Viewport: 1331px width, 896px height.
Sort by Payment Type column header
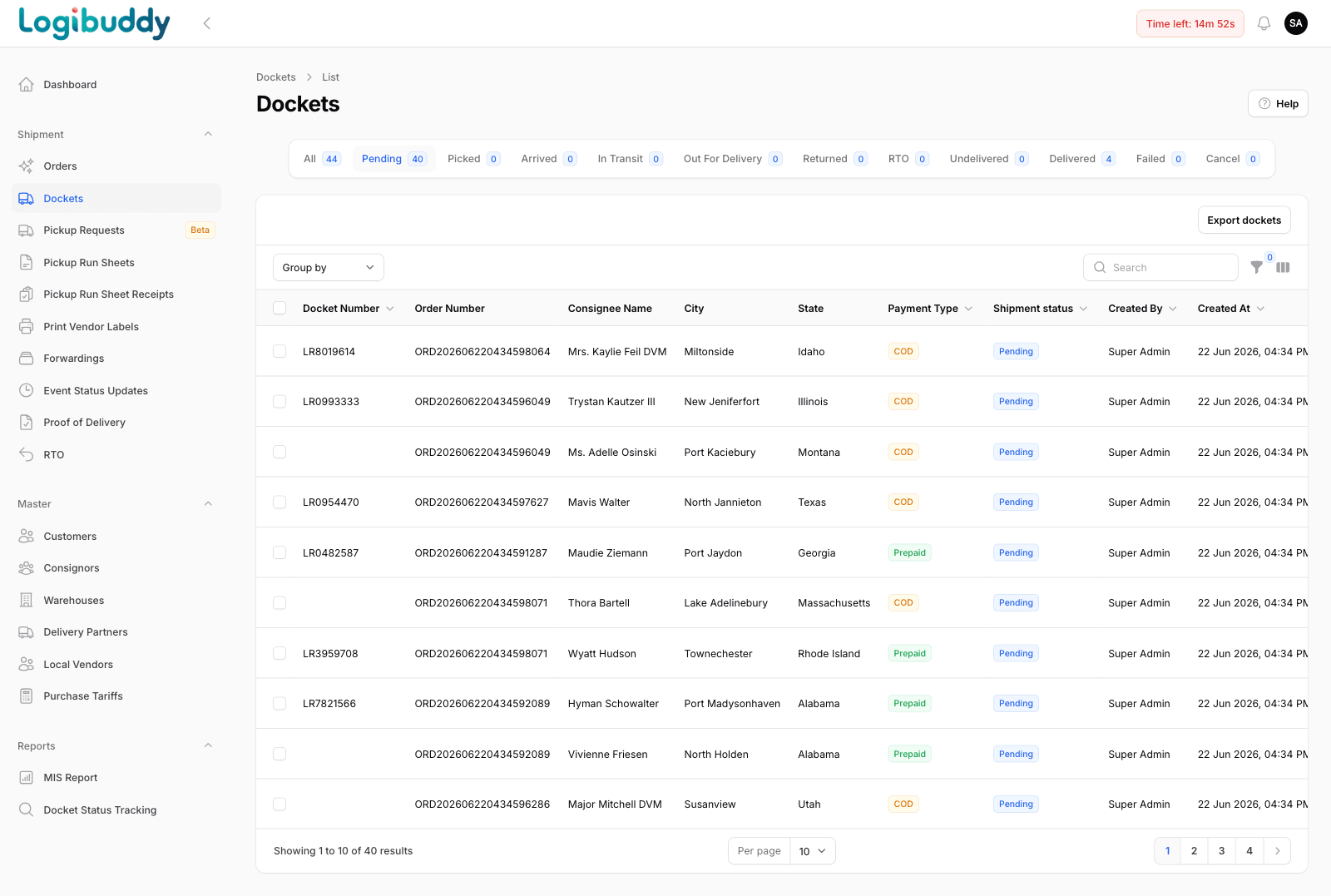point(930,308)
